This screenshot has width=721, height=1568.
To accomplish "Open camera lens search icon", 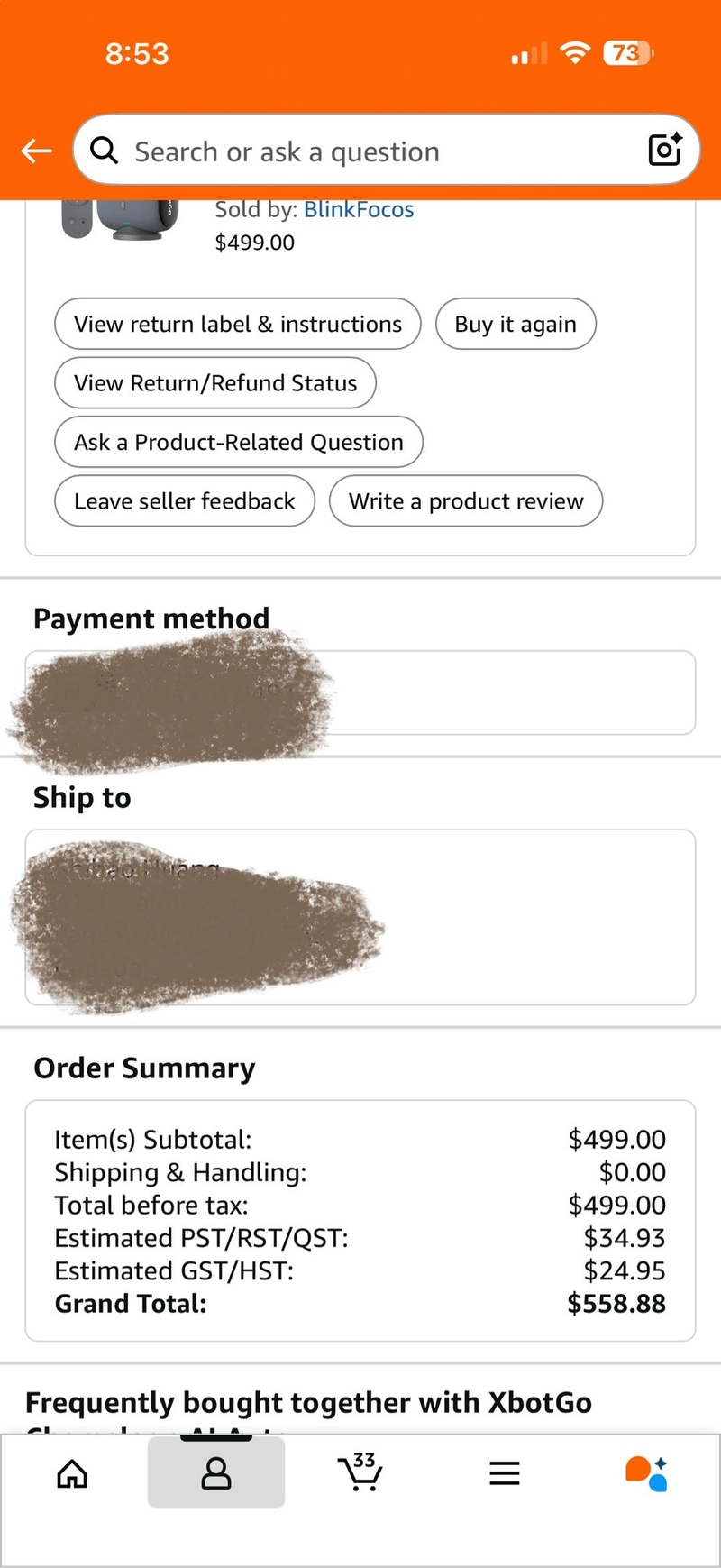I will tap(665, 150).
